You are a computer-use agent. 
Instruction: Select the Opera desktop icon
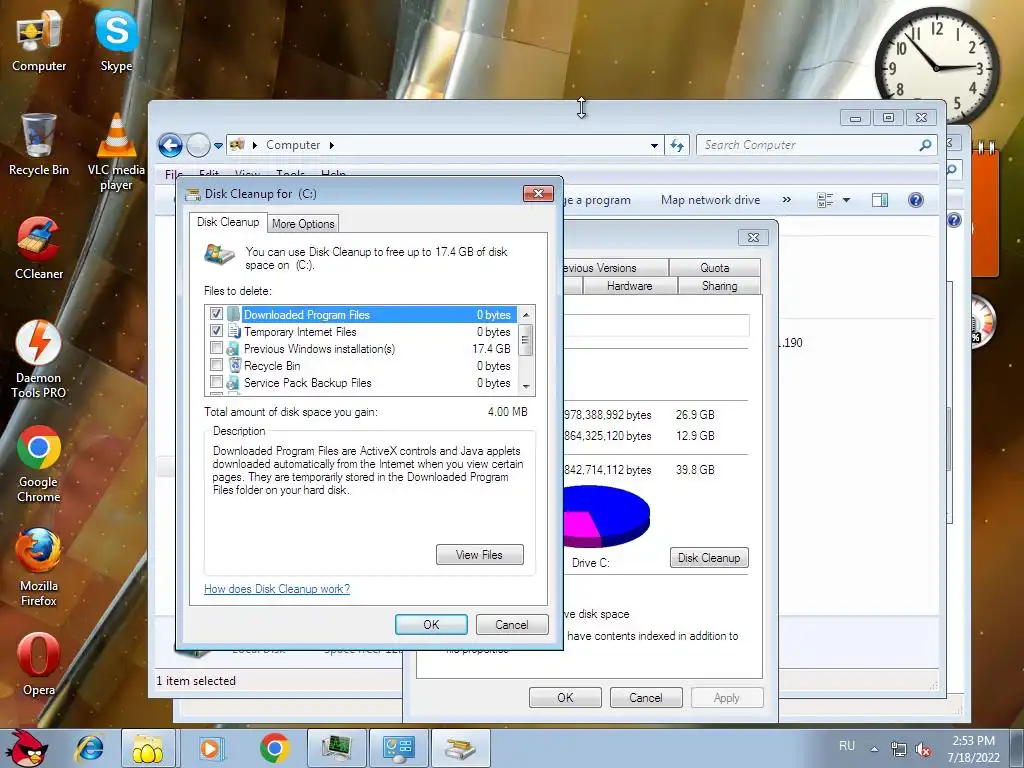(39, 664)
